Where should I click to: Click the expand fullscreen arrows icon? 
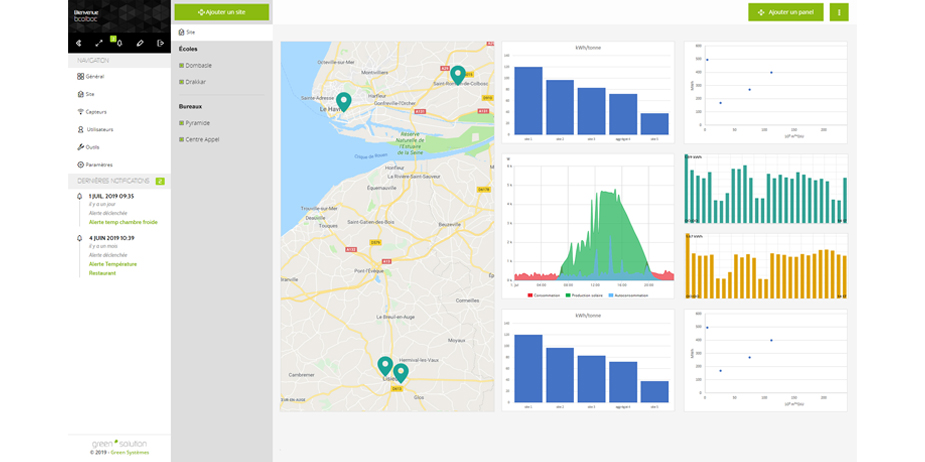(x=99, y=43)
